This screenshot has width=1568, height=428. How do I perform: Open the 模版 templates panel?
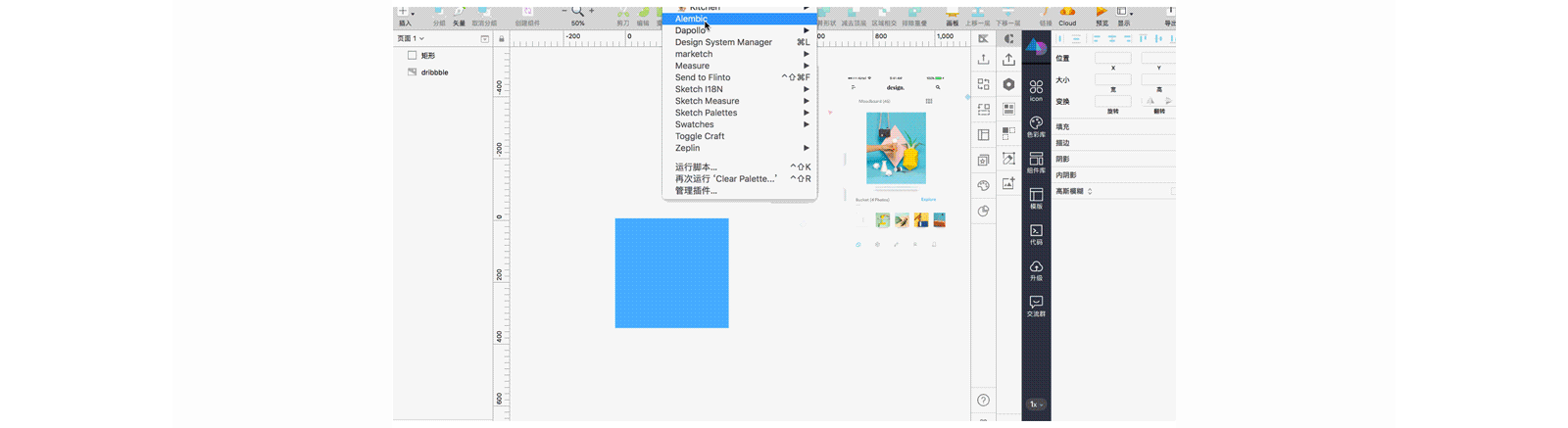coord(1036,199)
